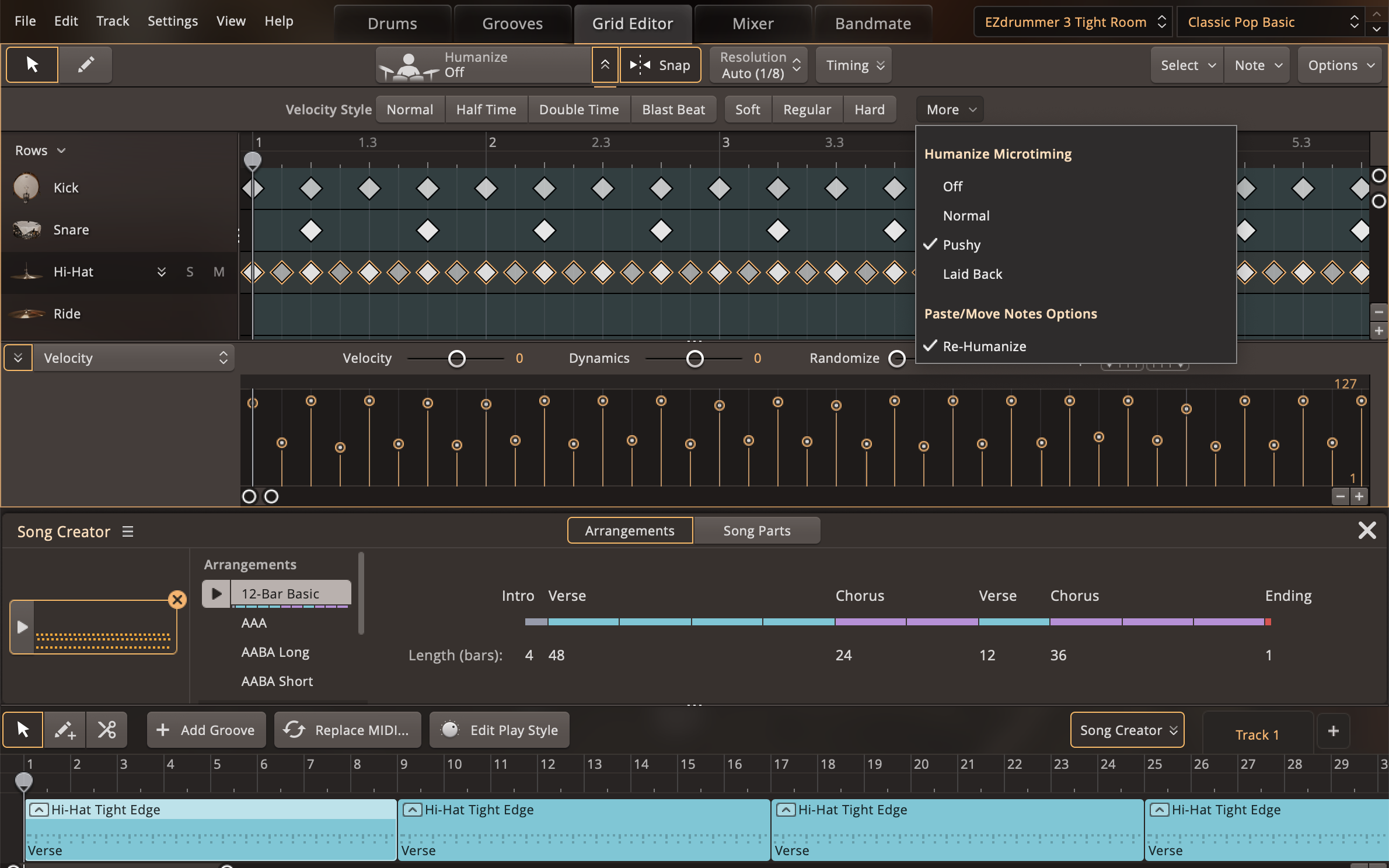Select the AABA Long arrangement

pyautogui.click(x=275, y=652)
